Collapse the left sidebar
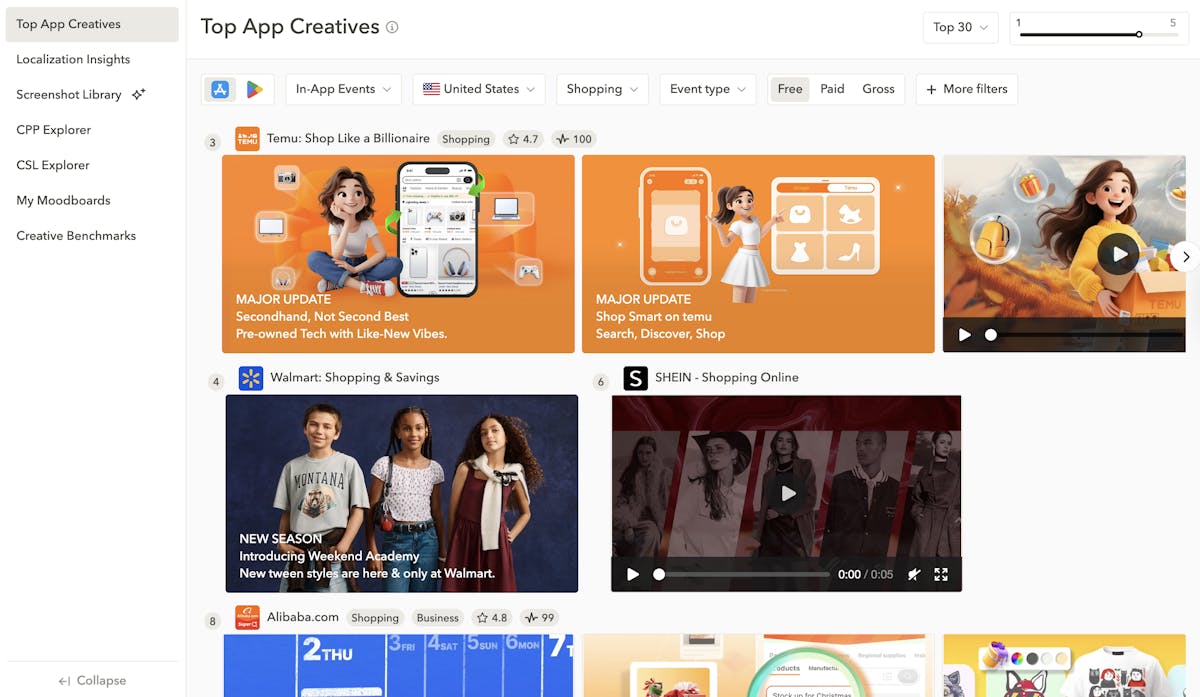1200x697 pixels. [x=92, y=680]
